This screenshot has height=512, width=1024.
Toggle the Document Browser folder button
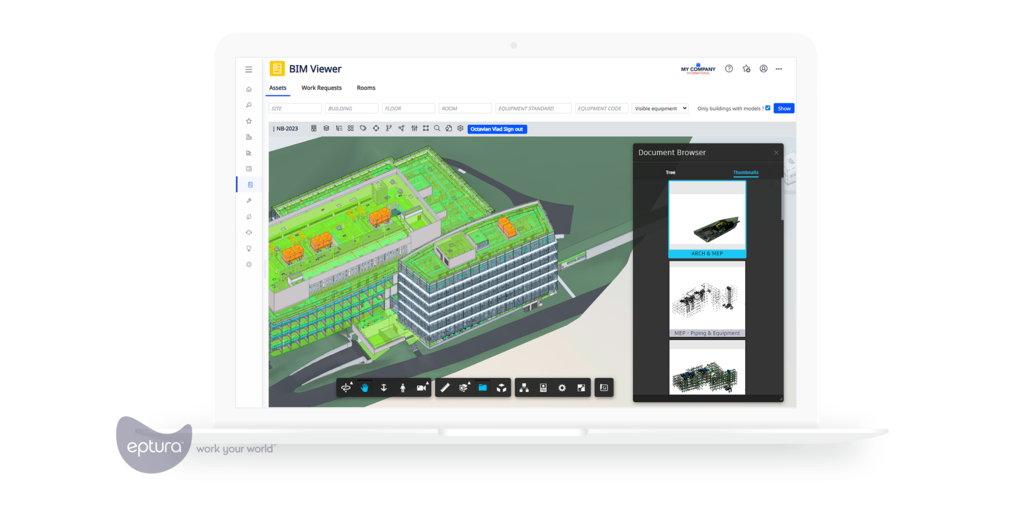(x=482, y=388)
